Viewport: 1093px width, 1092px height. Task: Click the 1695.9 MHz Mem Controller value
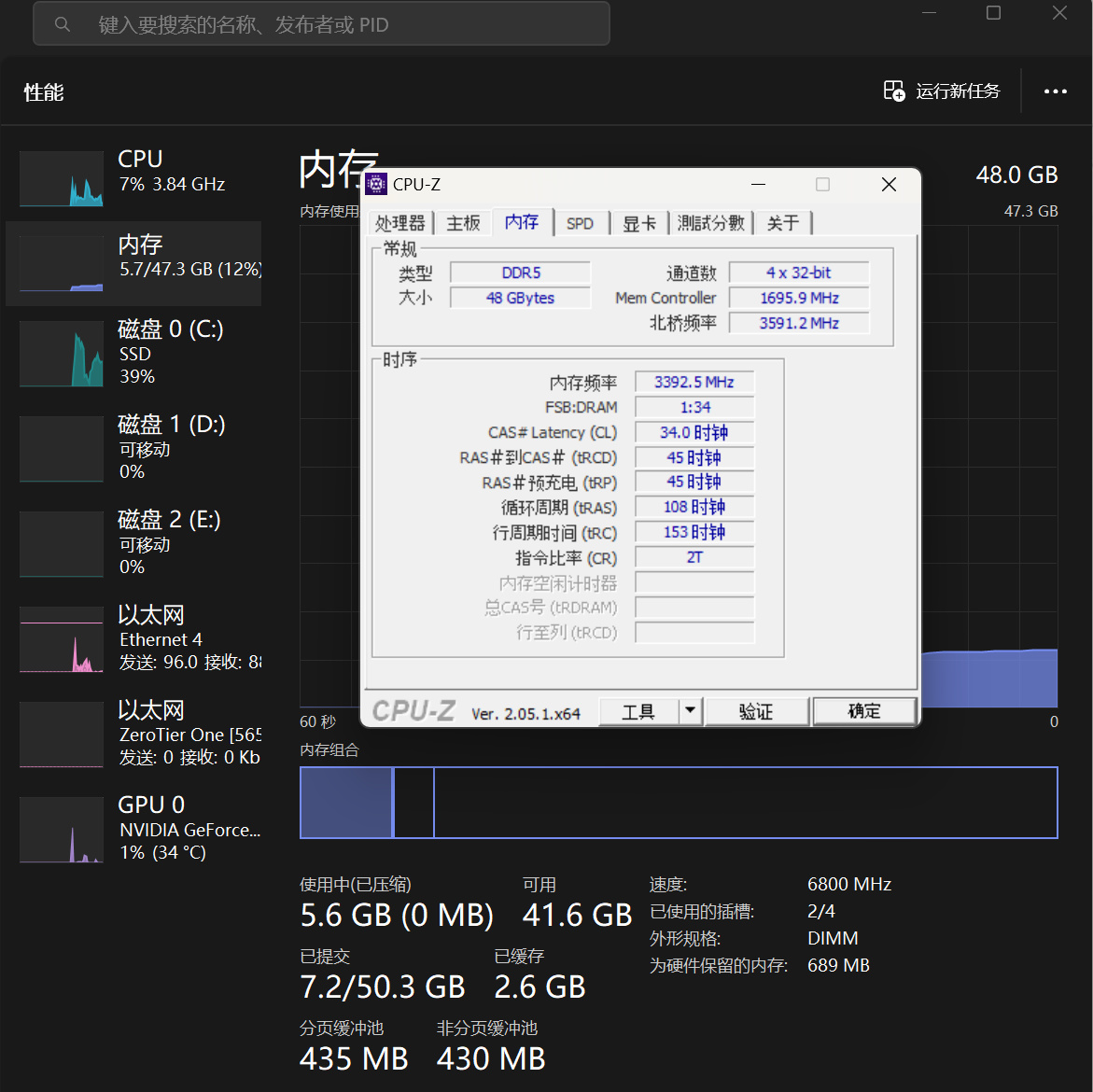tap(799, 298)
